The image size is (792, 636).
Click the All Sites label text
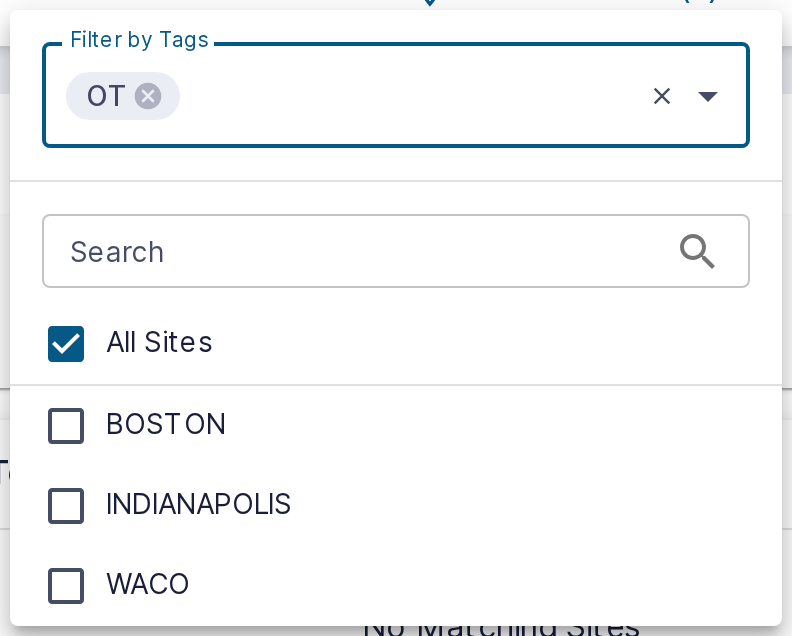click(x=159, y=342)
